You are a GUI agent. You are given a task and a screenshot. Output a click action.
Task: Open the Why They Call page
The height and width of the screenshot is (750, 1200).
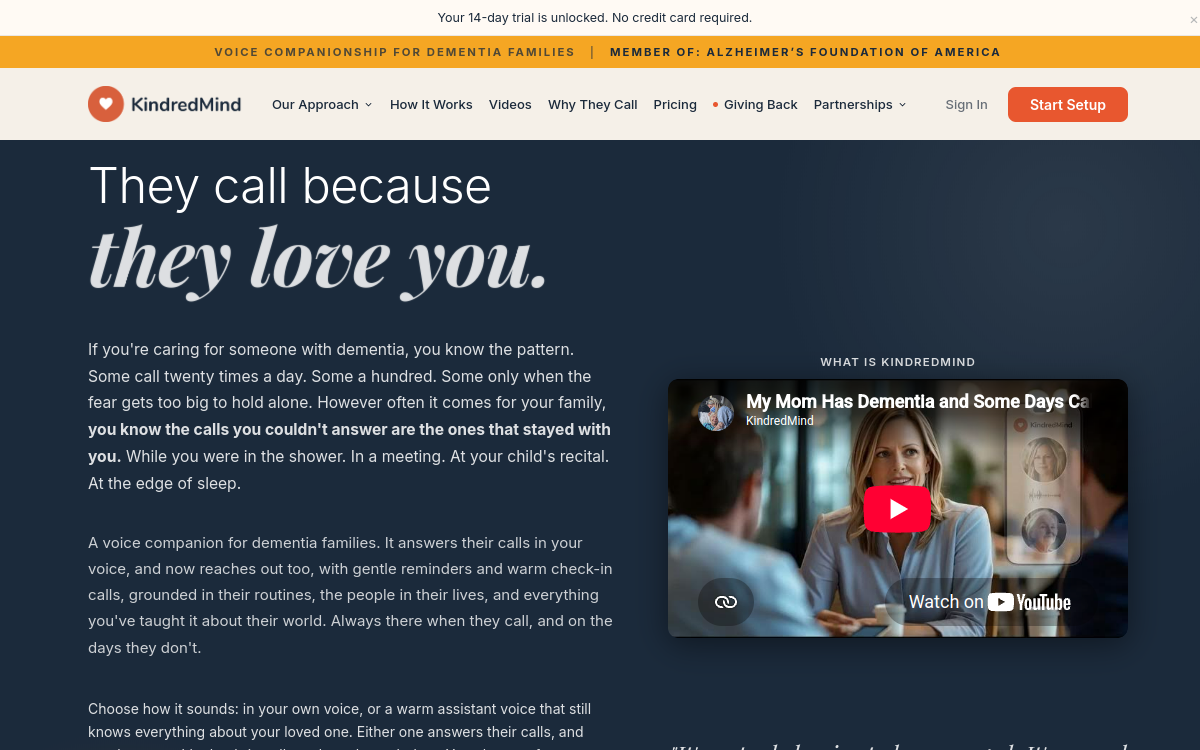pyautogui.click(x=592, y=105)
